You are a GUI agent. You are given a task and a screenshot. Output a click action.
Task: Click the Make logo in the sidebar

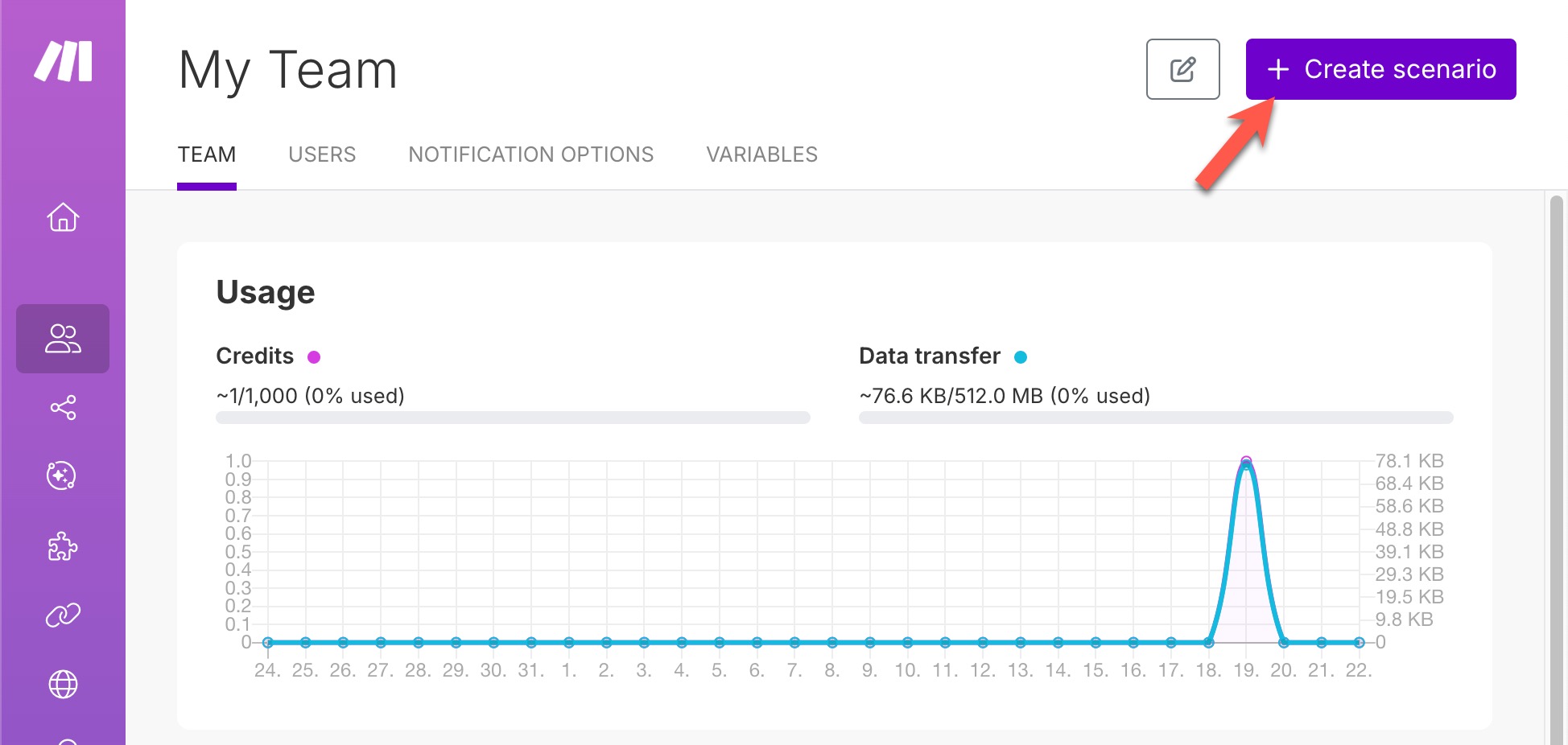point(63,62)
